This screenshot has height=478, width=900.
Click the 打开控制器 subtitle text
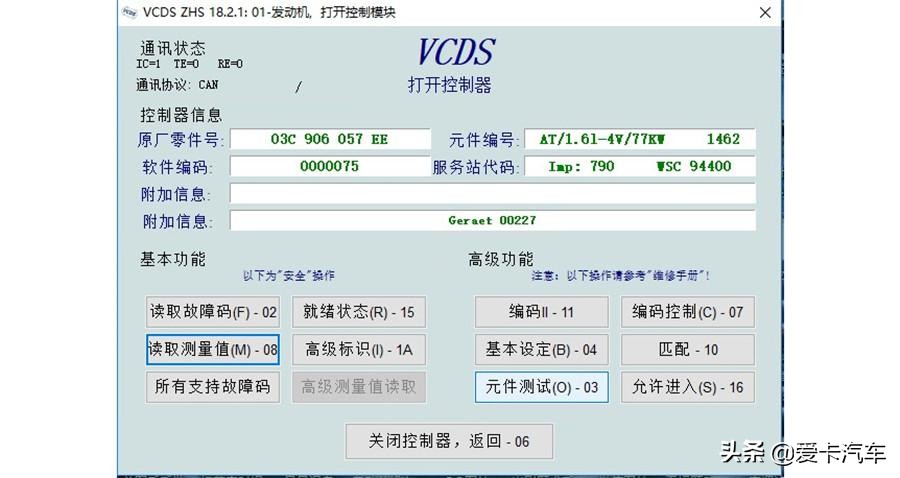click(449, 86)
